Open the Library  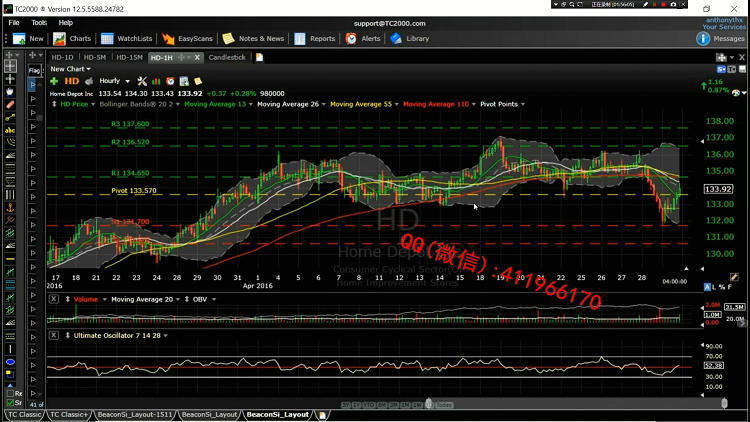(x=409, y=39)
